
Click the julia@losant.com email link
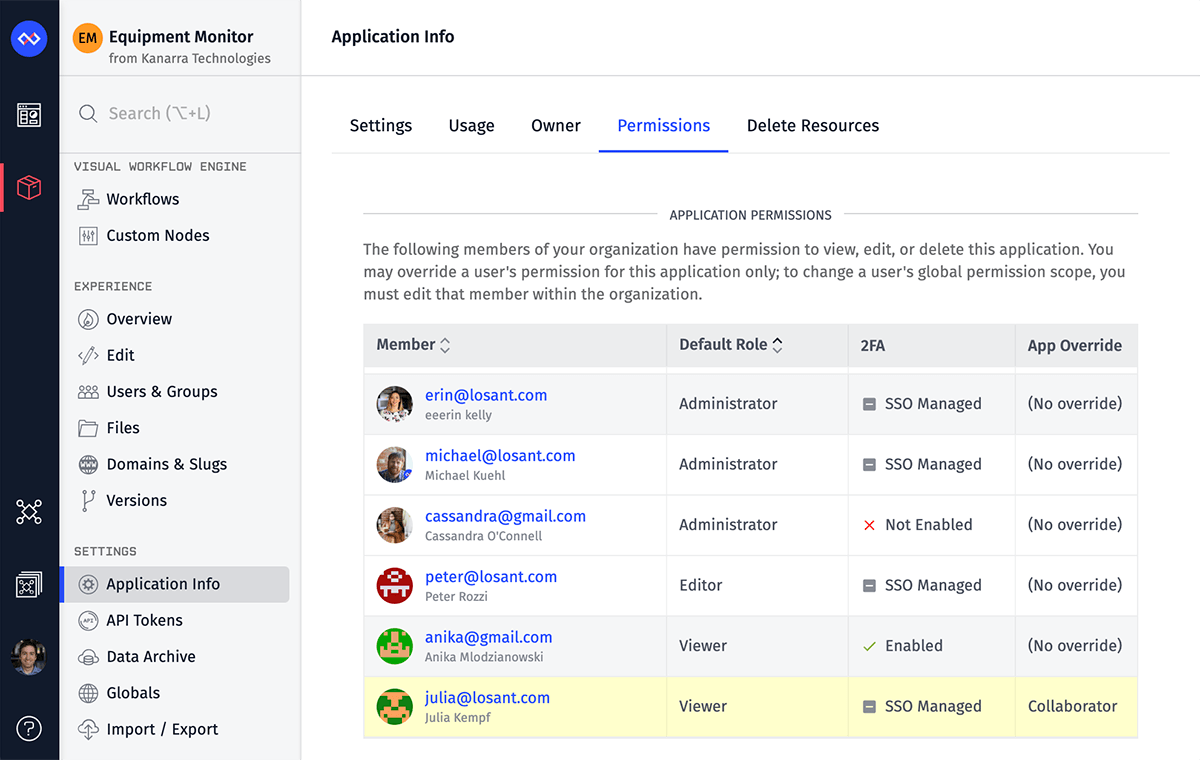[487, 698]
